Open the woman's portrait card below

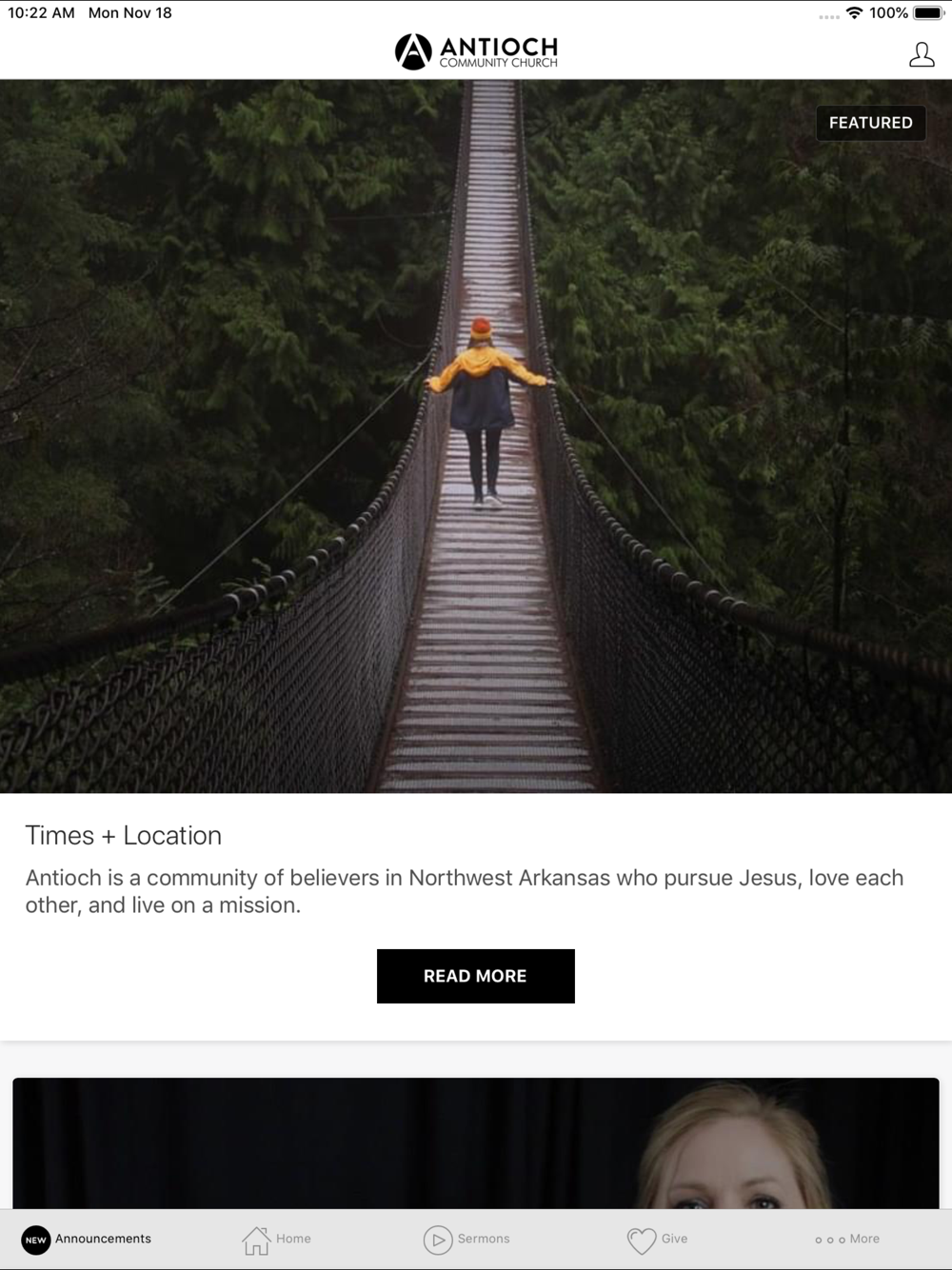tap(476, 1143)
